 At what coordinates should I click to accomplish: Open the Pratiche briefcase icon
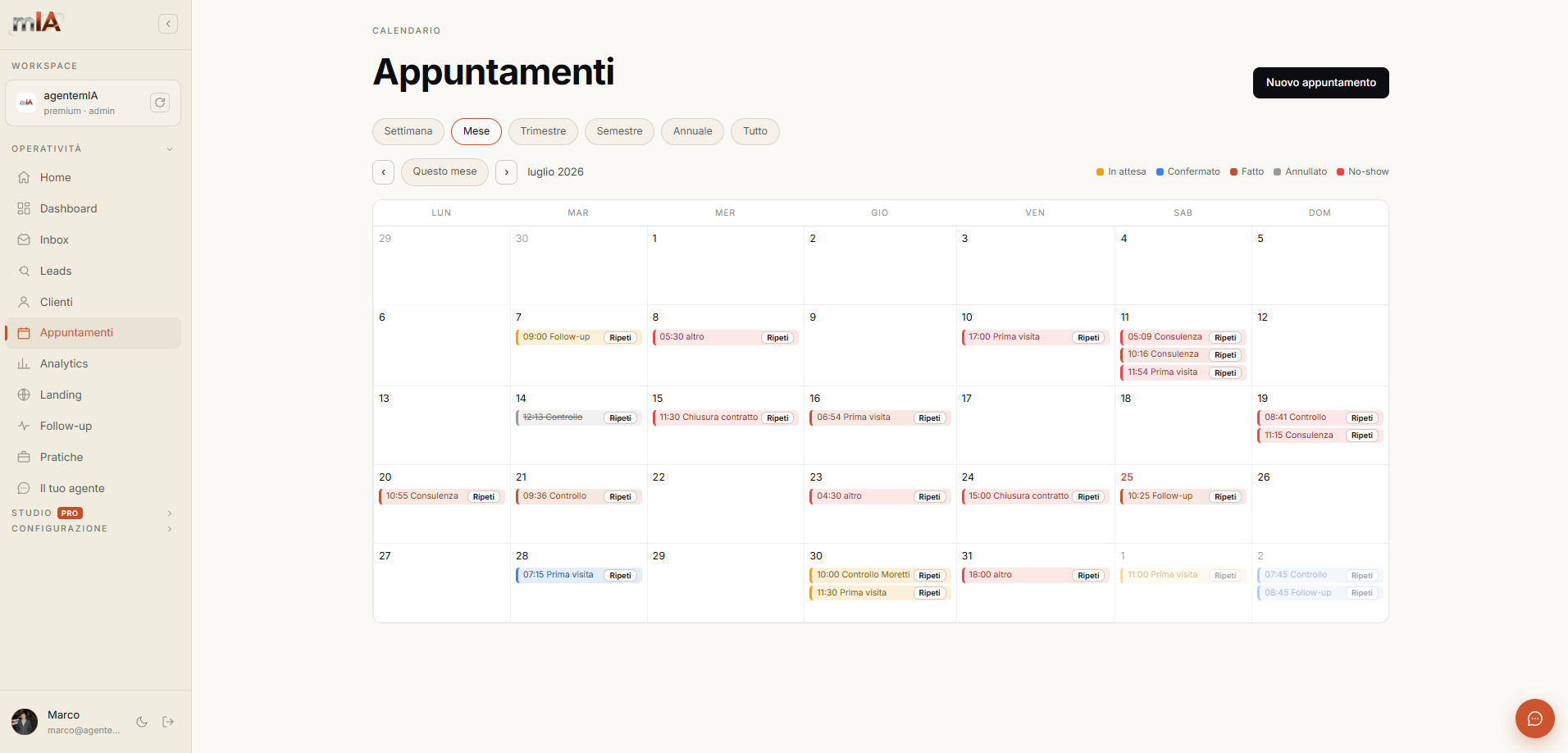[x=24, y=457]
